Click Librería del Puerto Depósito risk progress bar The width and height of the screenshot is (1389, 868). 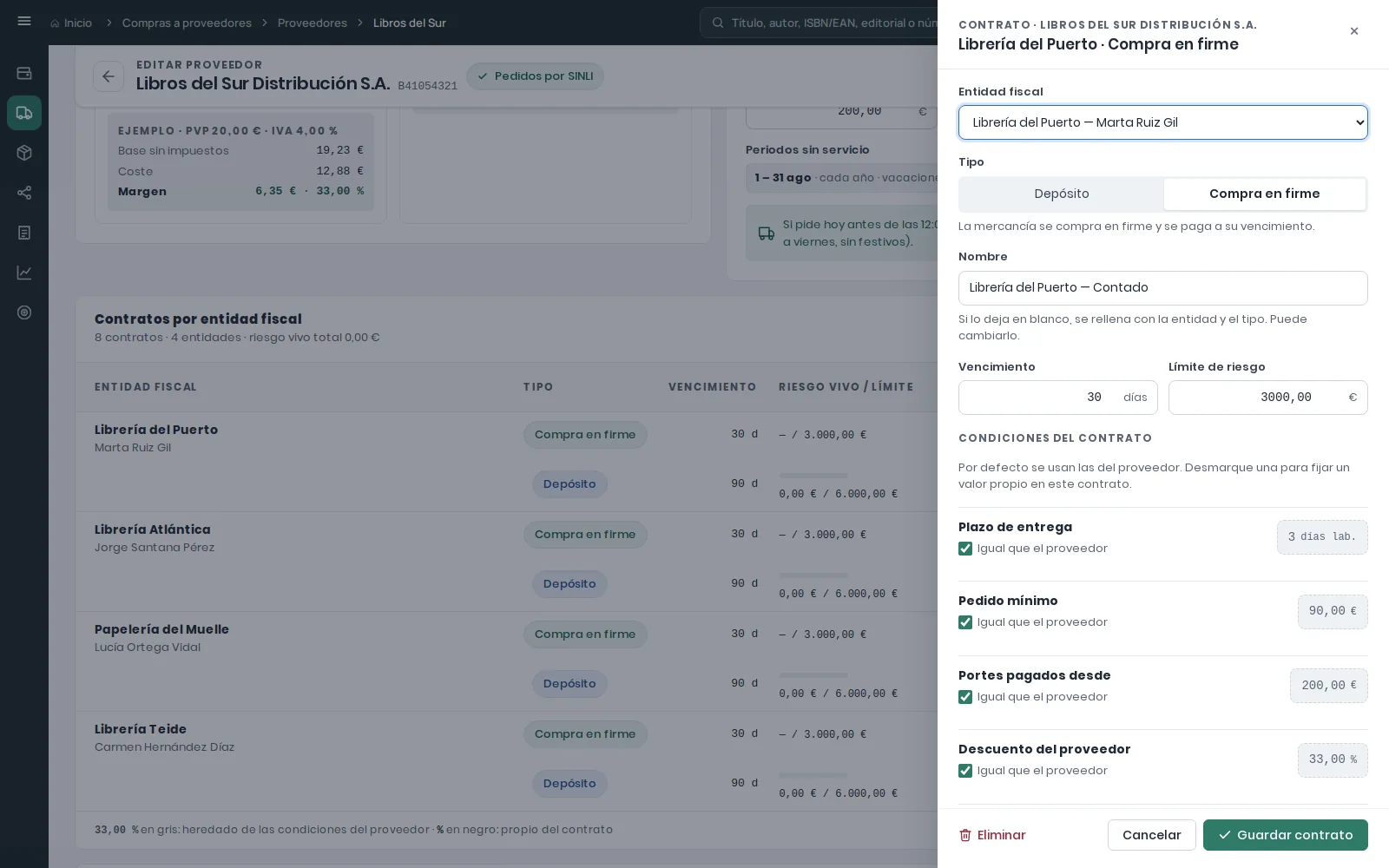(813, 476)
